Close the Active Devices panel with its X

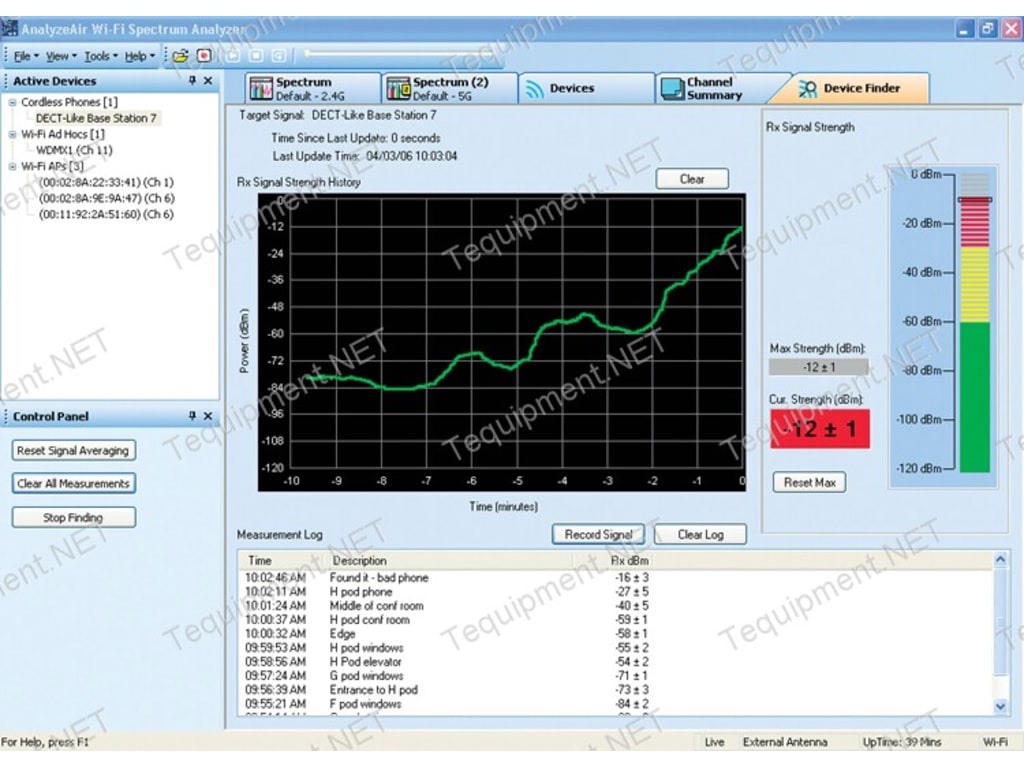pos(208,80)
